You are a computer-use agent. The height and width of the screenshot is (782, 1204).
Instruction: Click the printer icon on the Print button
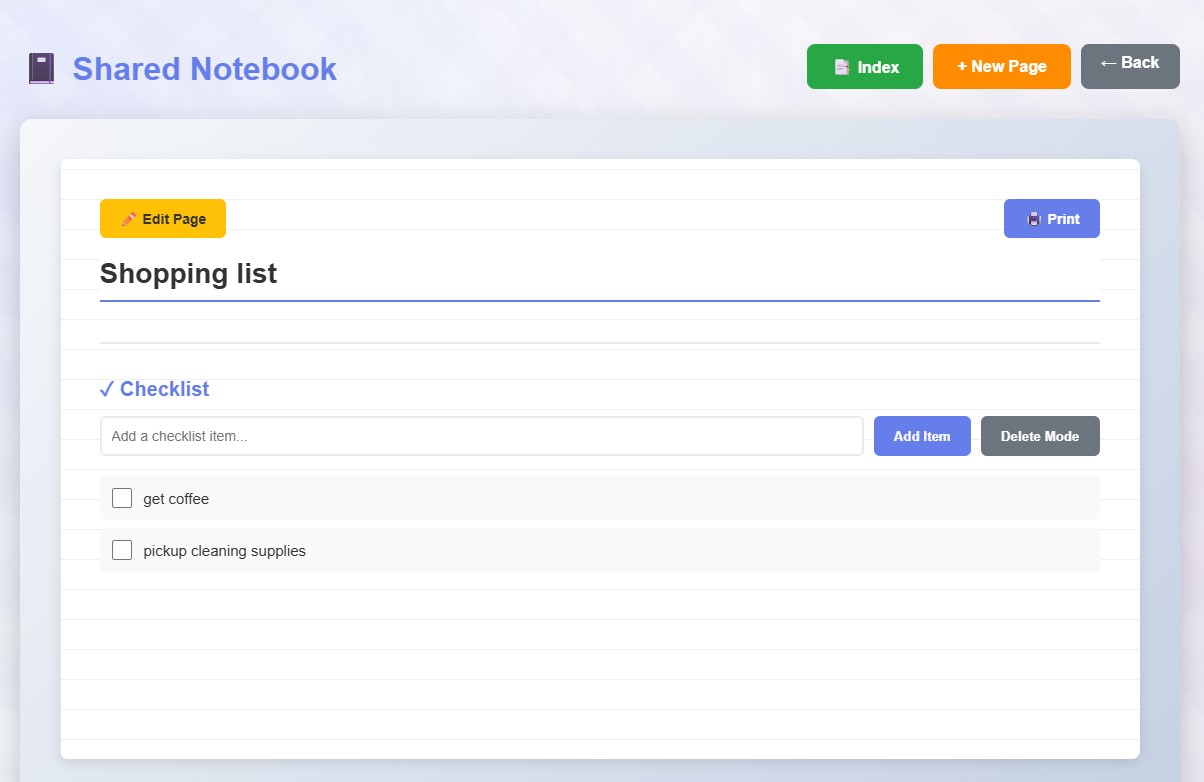click(1034, 219)
